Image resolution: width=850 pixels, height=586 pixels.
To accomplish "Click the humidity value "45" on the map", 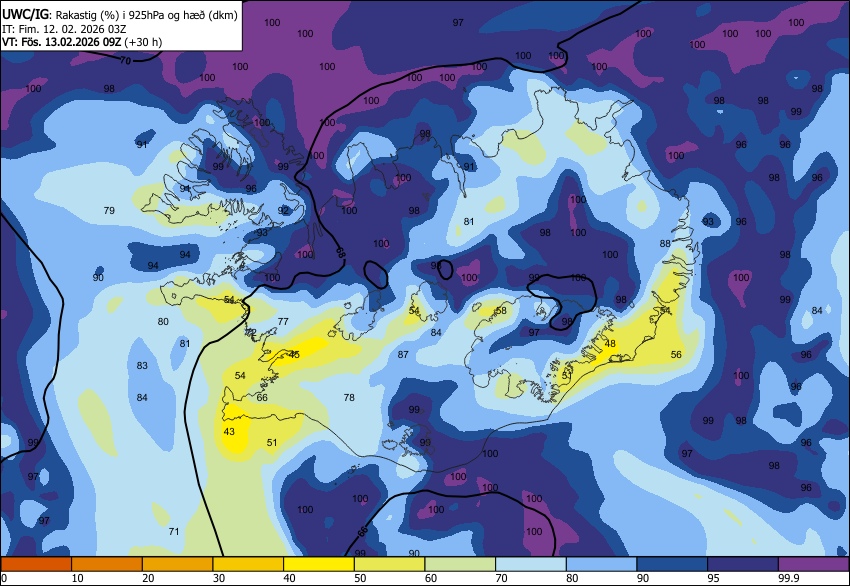I will coord(294,355).
